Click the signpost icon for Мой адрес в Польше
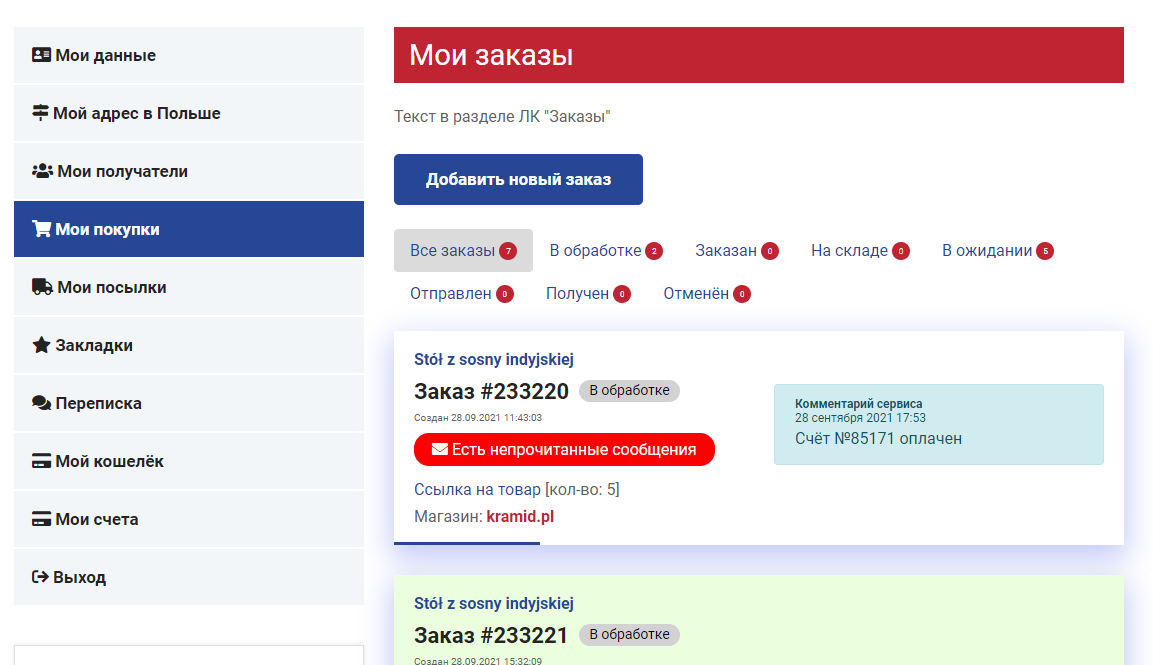Viewport: 1153px width, 665px height. click(41, 113)
